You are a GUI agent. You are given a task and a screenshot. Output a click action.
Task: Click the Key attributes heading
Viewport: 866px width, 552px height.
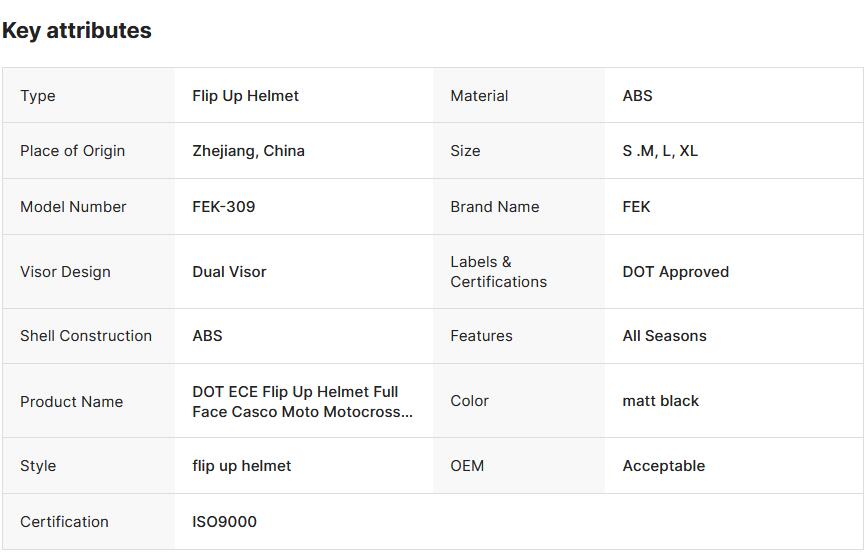pyautogui.click(x=77, y=30)
